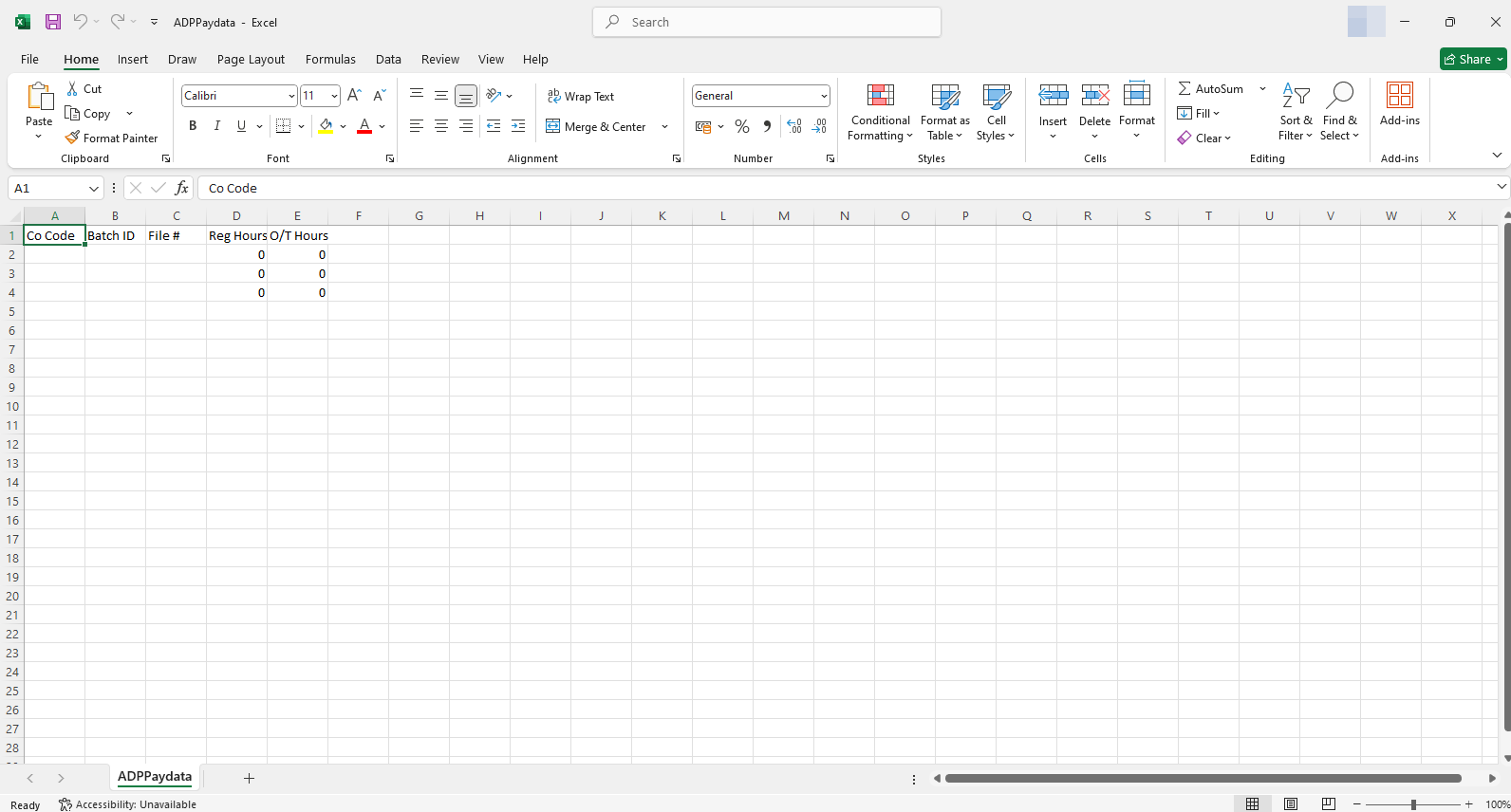Toggle Italic formatting
Image resolution: width=1511 pixels, height=812 pixels.
(x=217, y=126)
